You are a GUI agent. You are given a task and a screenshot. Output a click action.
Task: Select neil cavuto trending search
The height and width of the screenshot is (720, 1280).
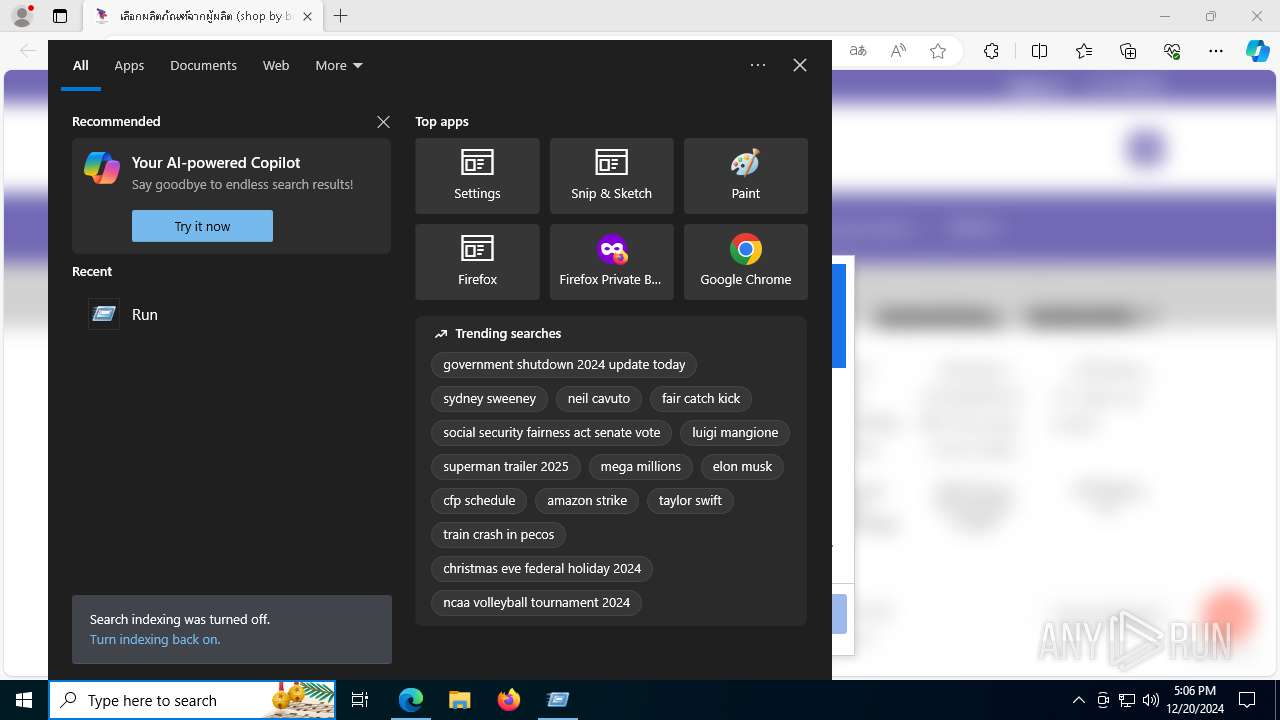(599, 399)
